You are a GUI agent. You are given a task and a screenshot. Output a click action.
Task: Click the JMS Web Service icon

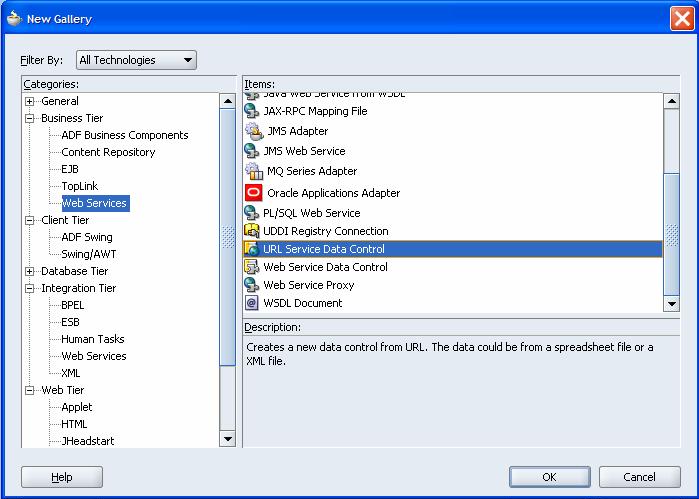point(252,151)
